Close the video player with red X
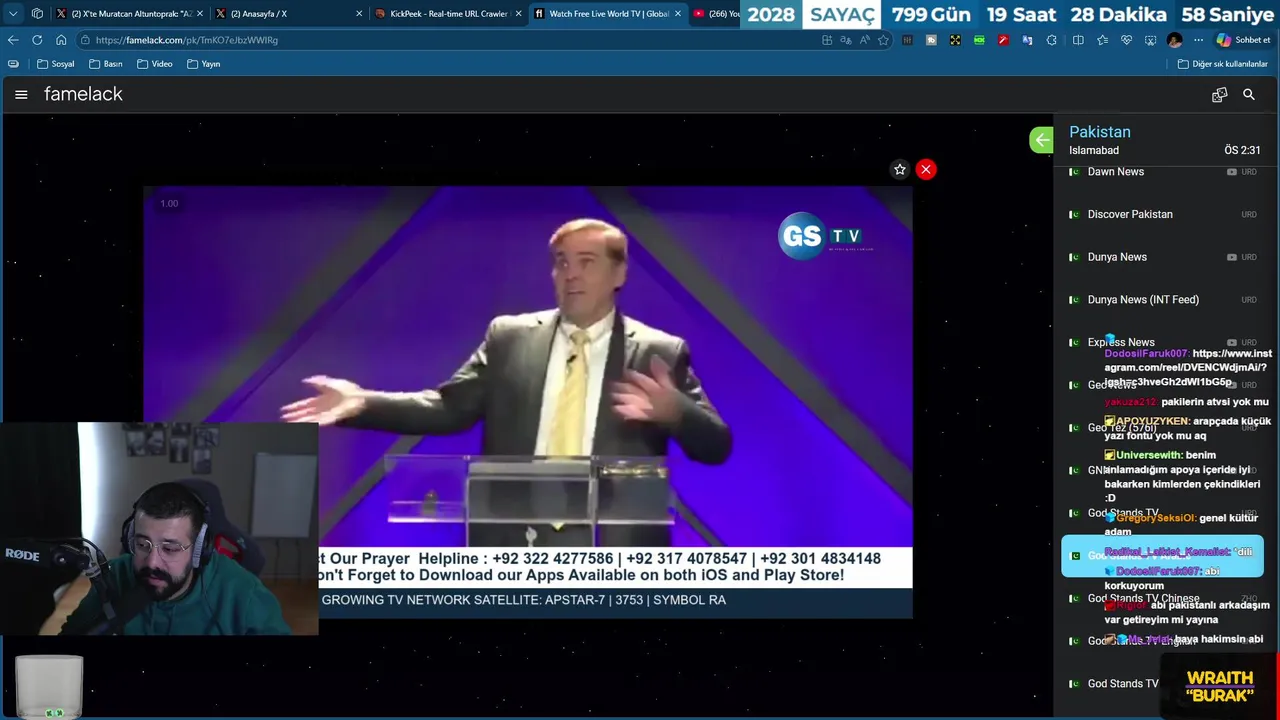The width and height of the screenshot is (1280, 720). coord(926,170)
